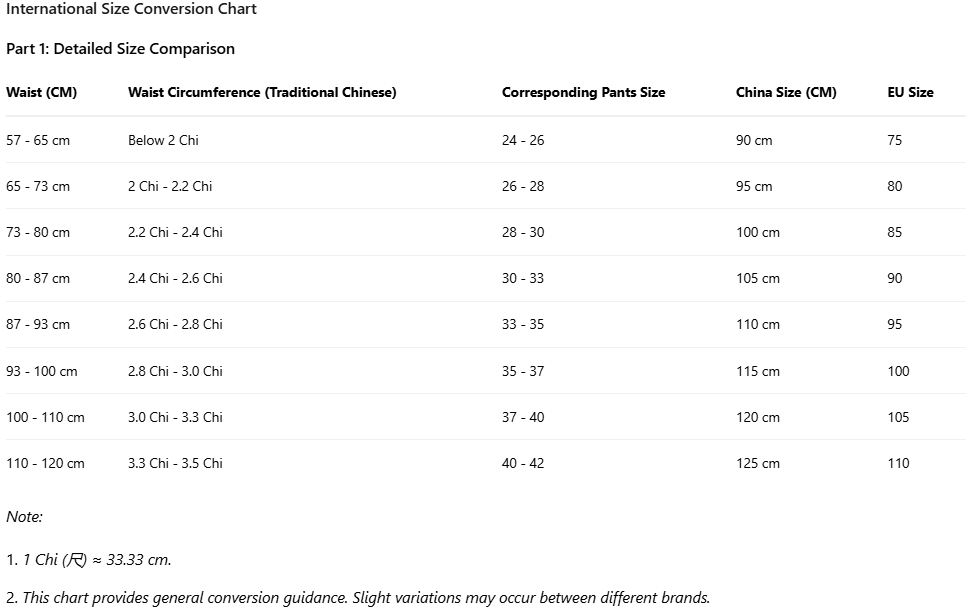Click the International Size Conversion Chart title
The width and height of the screenshot is (969, 616).
[131, 9]
